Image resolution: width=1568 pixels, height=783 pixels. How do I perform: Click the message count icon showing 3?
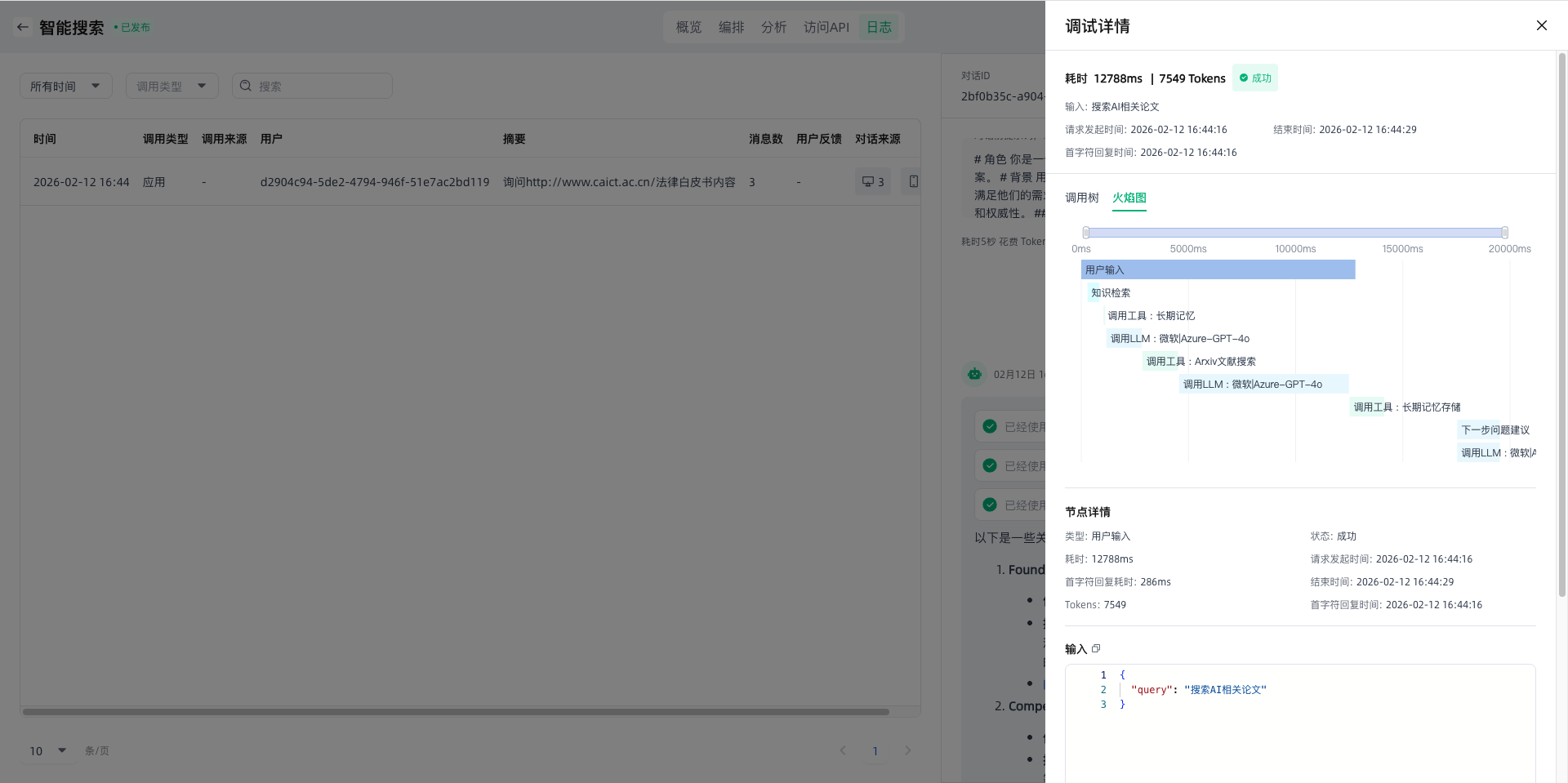point(872,181)
